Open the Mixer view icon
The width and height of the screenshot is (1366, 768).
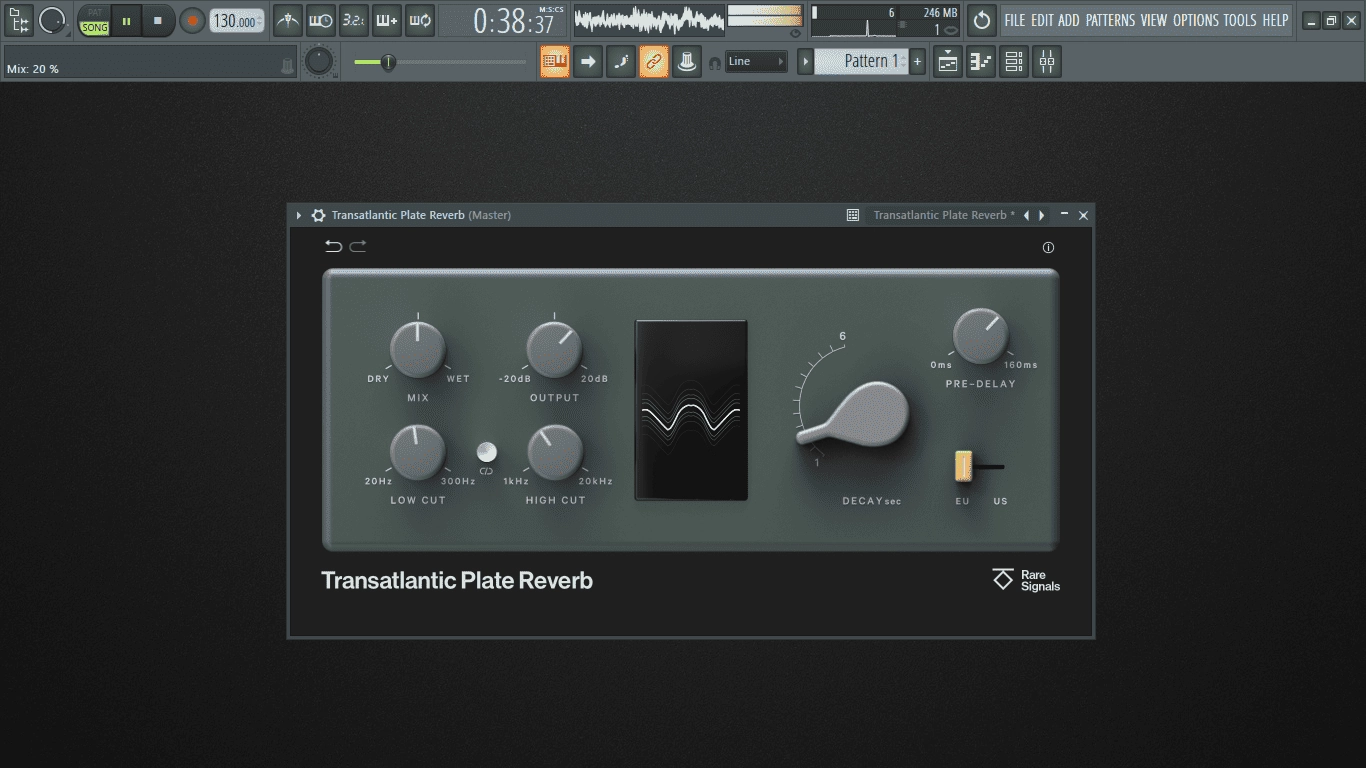point(1047,62)
